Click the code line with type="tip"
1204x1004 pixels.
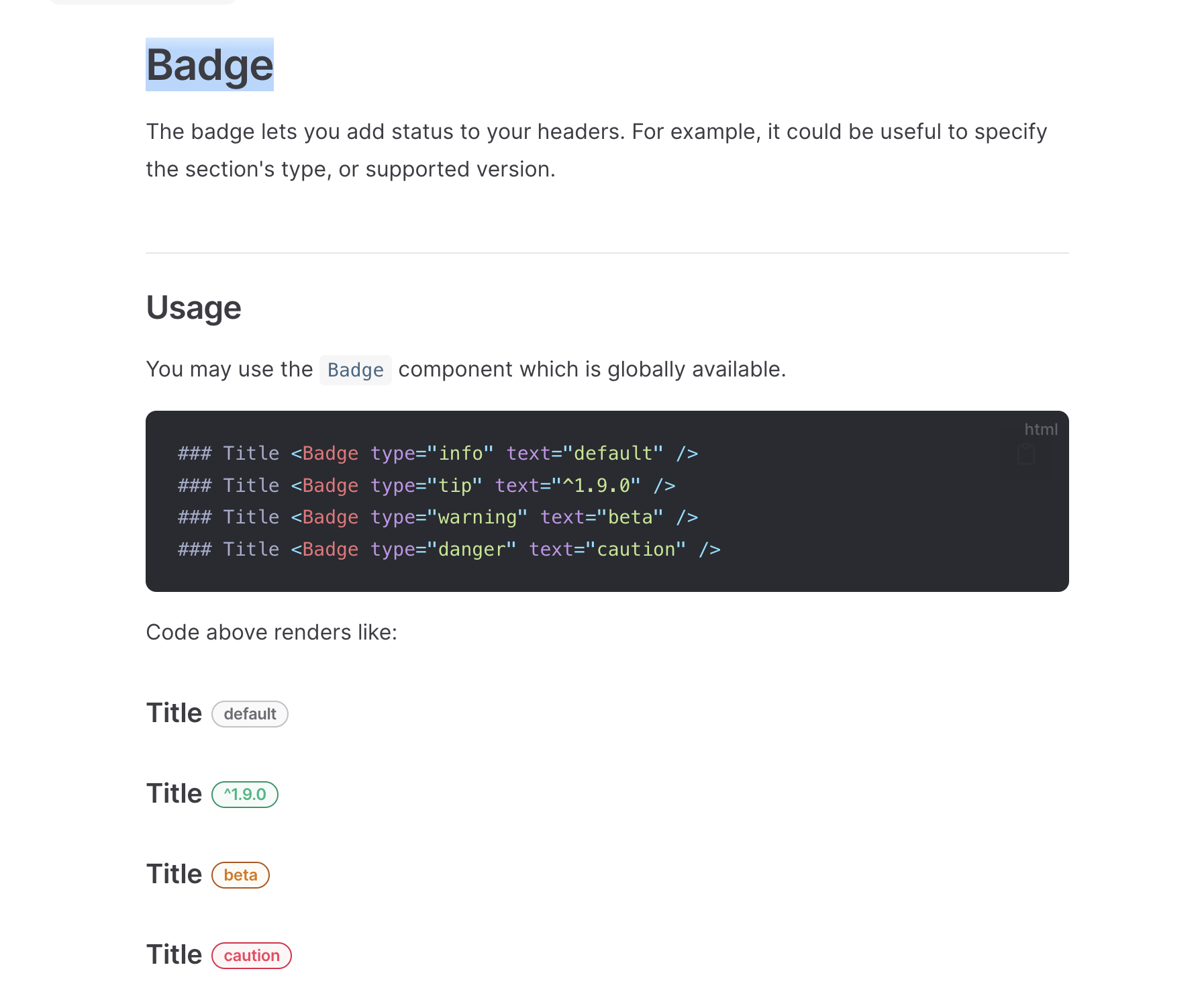[x=427, y=486]
